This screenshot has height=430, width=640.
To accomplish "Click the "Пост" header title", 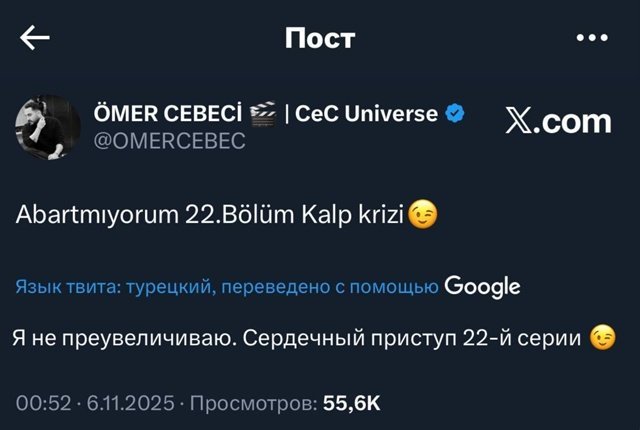I will pyautogui.click(x=319, y=39).
